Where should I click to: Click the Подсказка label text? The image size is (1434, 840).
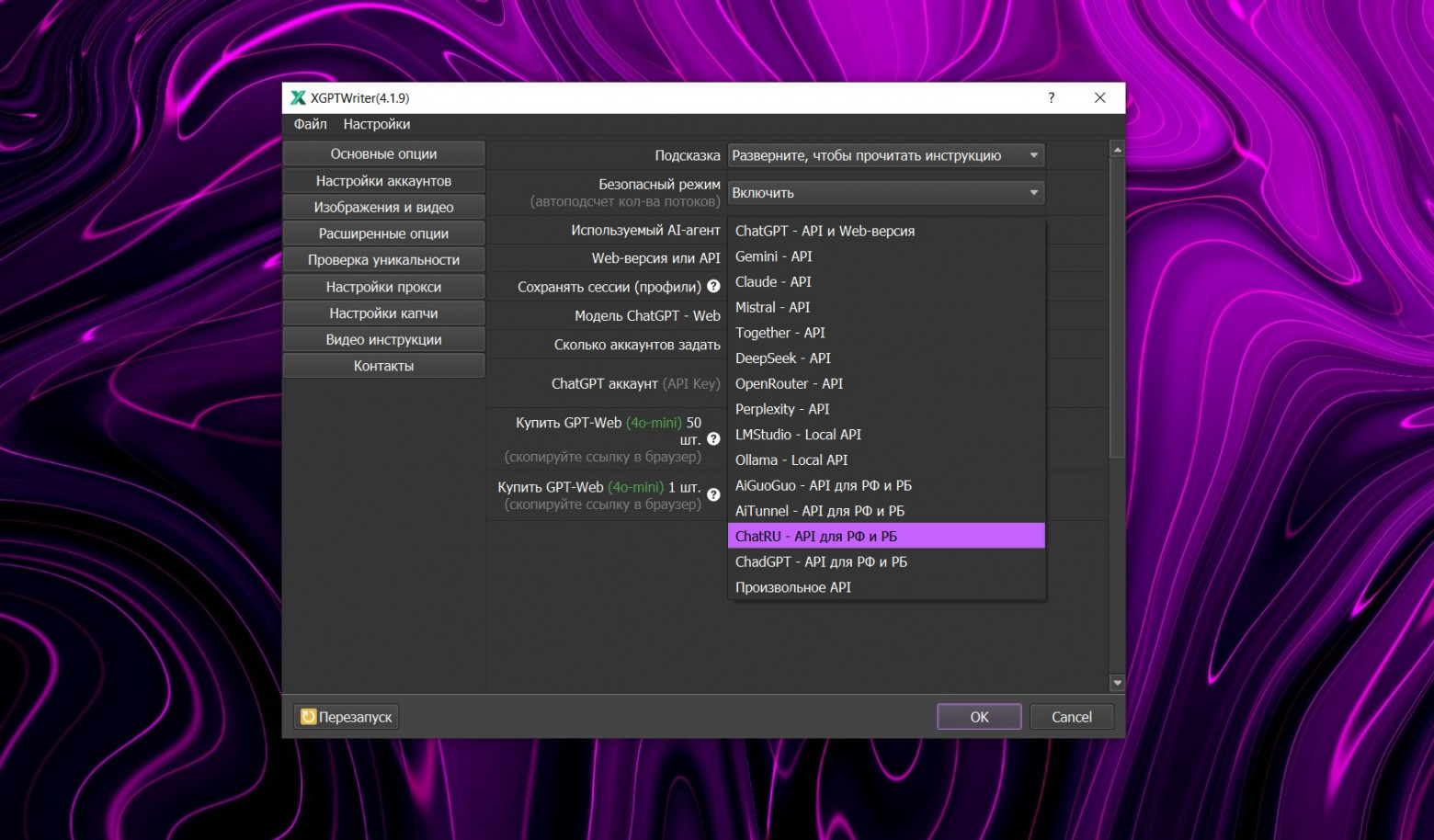(687, 156)
